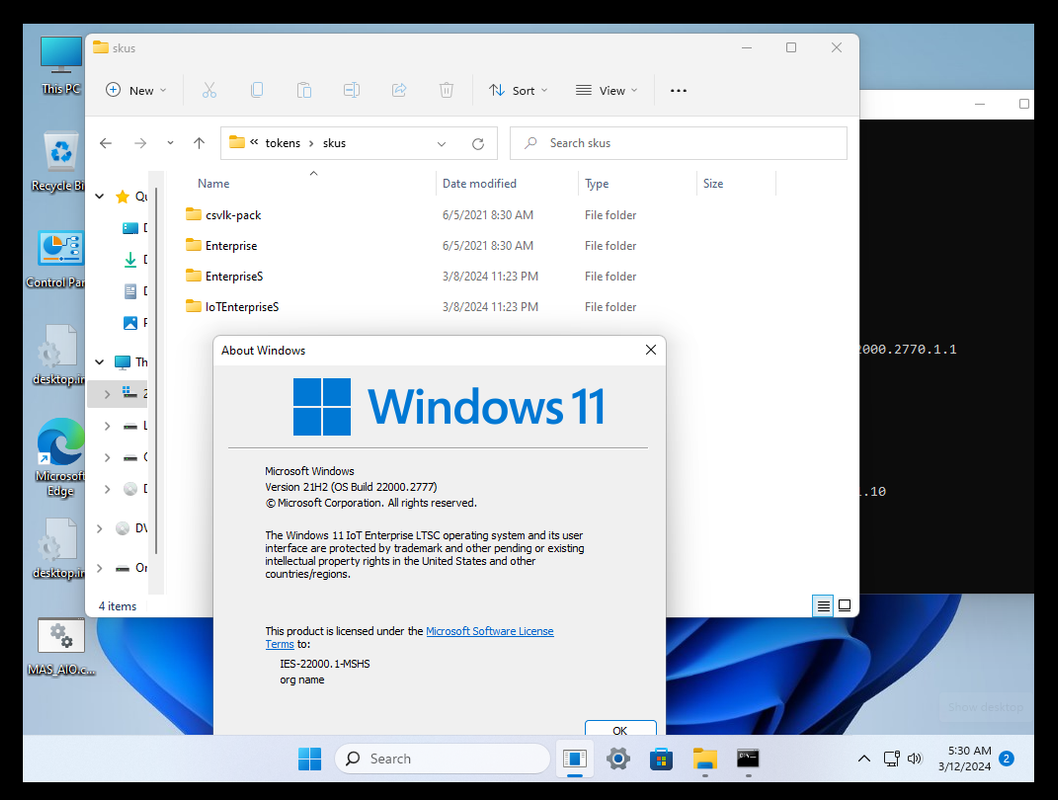Expand previous breadcrumb locations chevron
This screenshot has height=800, width=1058.
click(254, 143)
